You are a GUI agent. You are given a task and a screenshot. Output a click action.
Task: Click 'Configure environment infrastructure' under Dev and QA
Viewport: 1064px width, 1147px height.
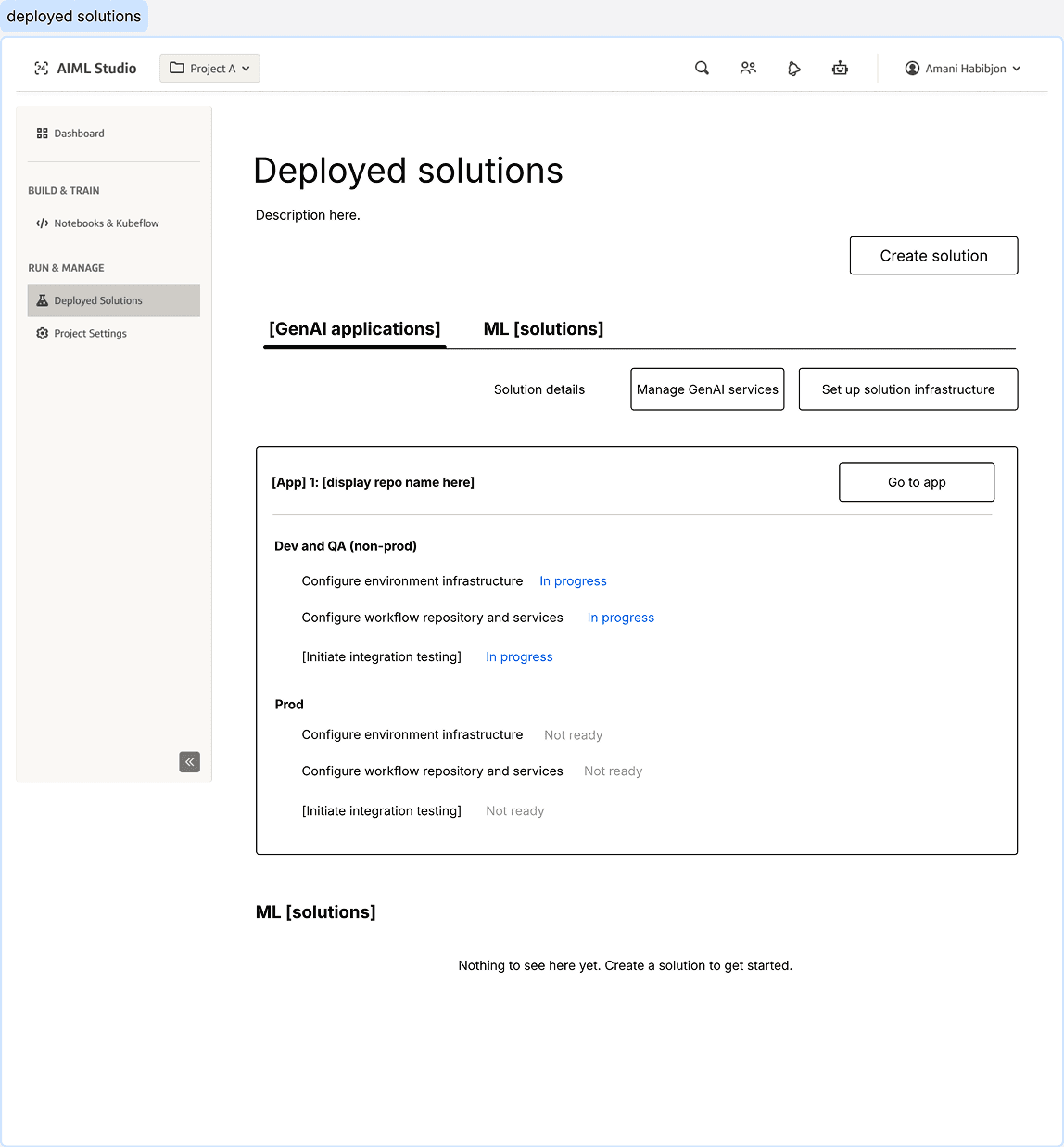click(x=412, y=581)
